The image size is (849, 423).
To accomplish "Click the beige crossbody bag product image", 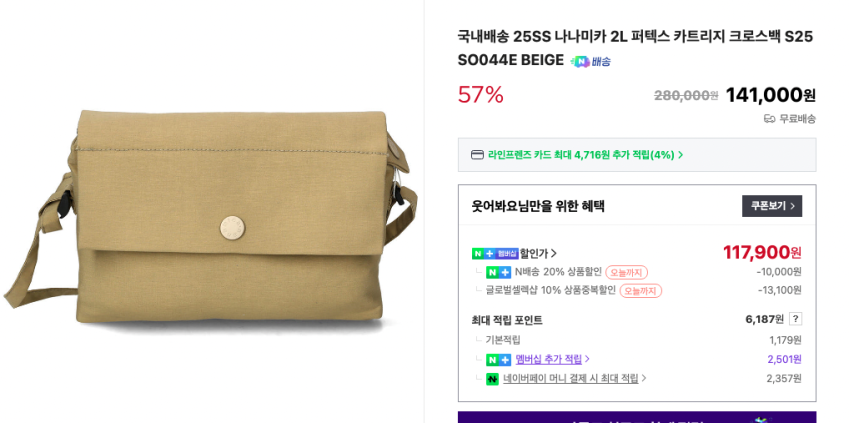I will (x=210, y=217).
